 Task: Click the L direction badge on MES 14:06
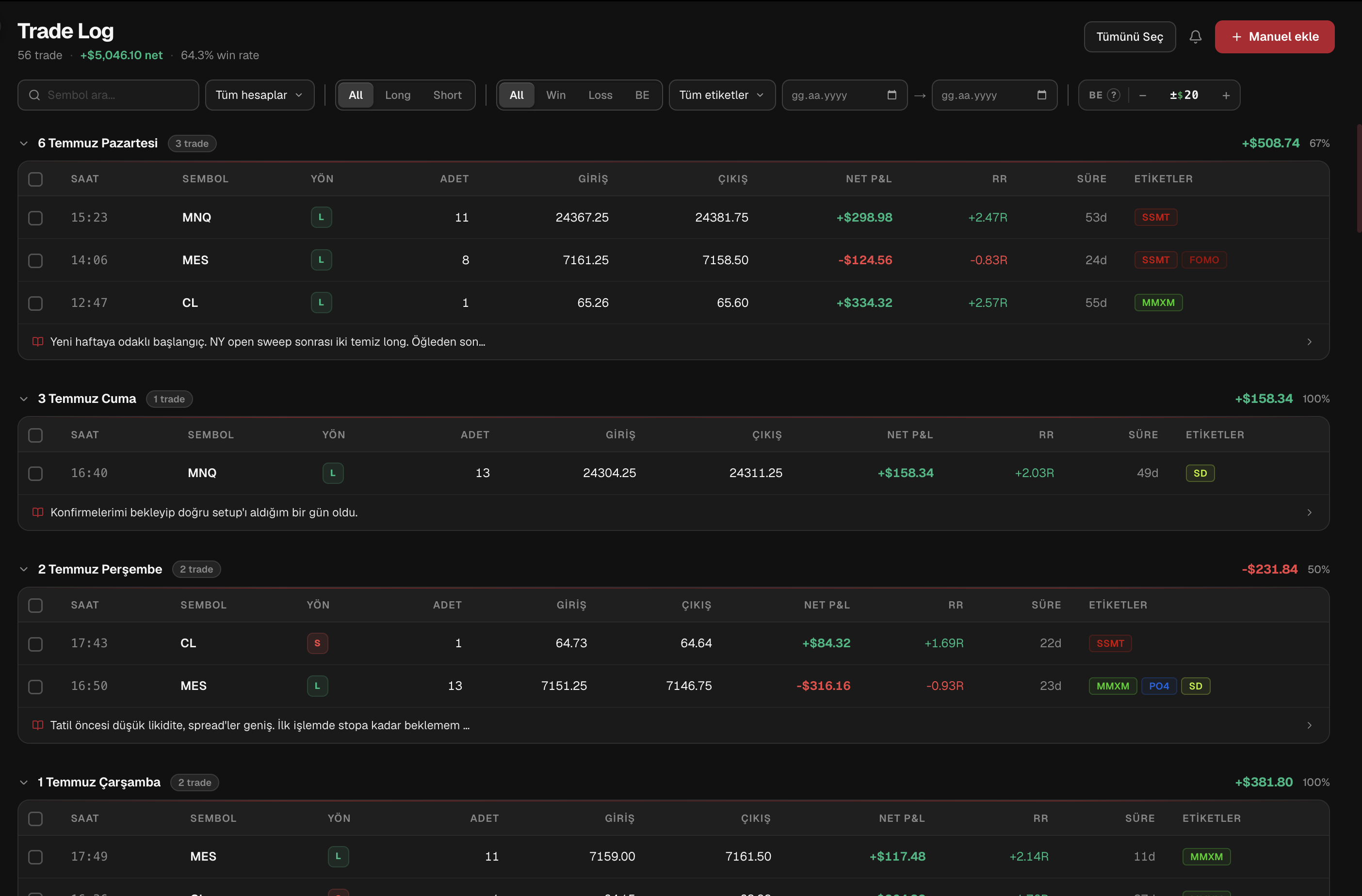(321, 260)
